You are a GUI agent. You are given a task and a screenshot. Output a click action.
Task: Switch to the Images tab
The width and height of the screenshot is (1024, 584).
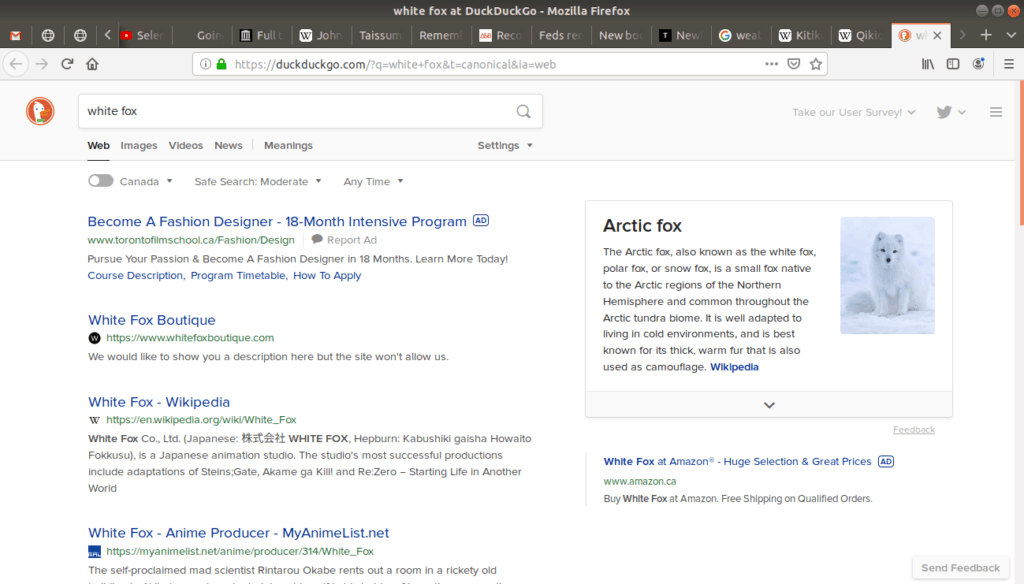tap(138, 145)
